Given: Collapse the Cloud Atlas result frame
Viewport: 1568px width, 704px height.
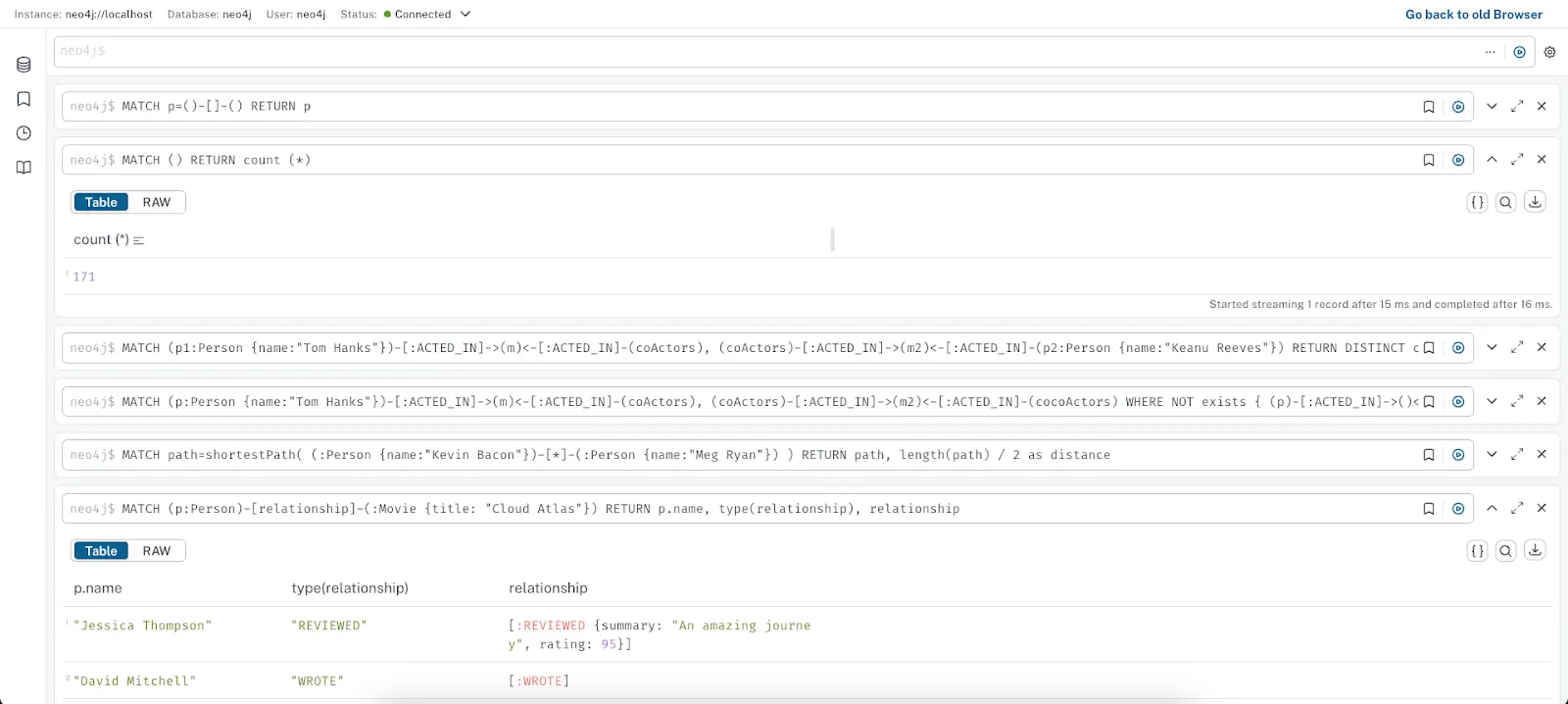Looking at the screenshot, I should (1492, 508).
